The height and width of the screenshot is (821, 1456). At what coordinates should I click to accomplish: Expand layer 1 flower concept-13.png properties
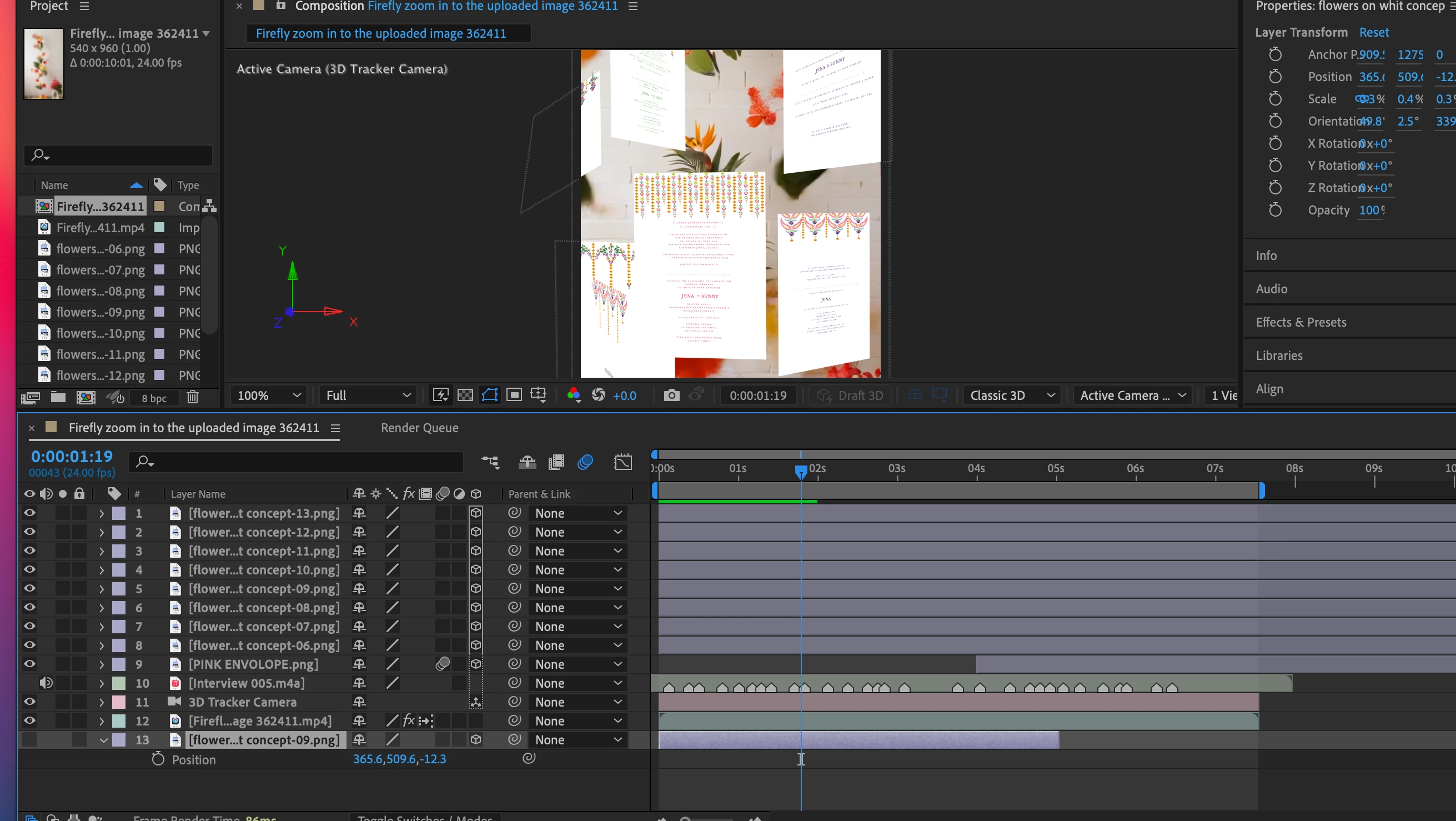pos(102,513)
